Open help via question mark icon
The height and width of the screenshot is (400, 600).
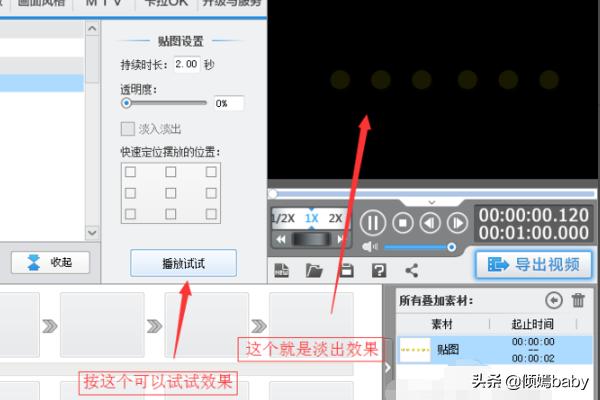379,271
